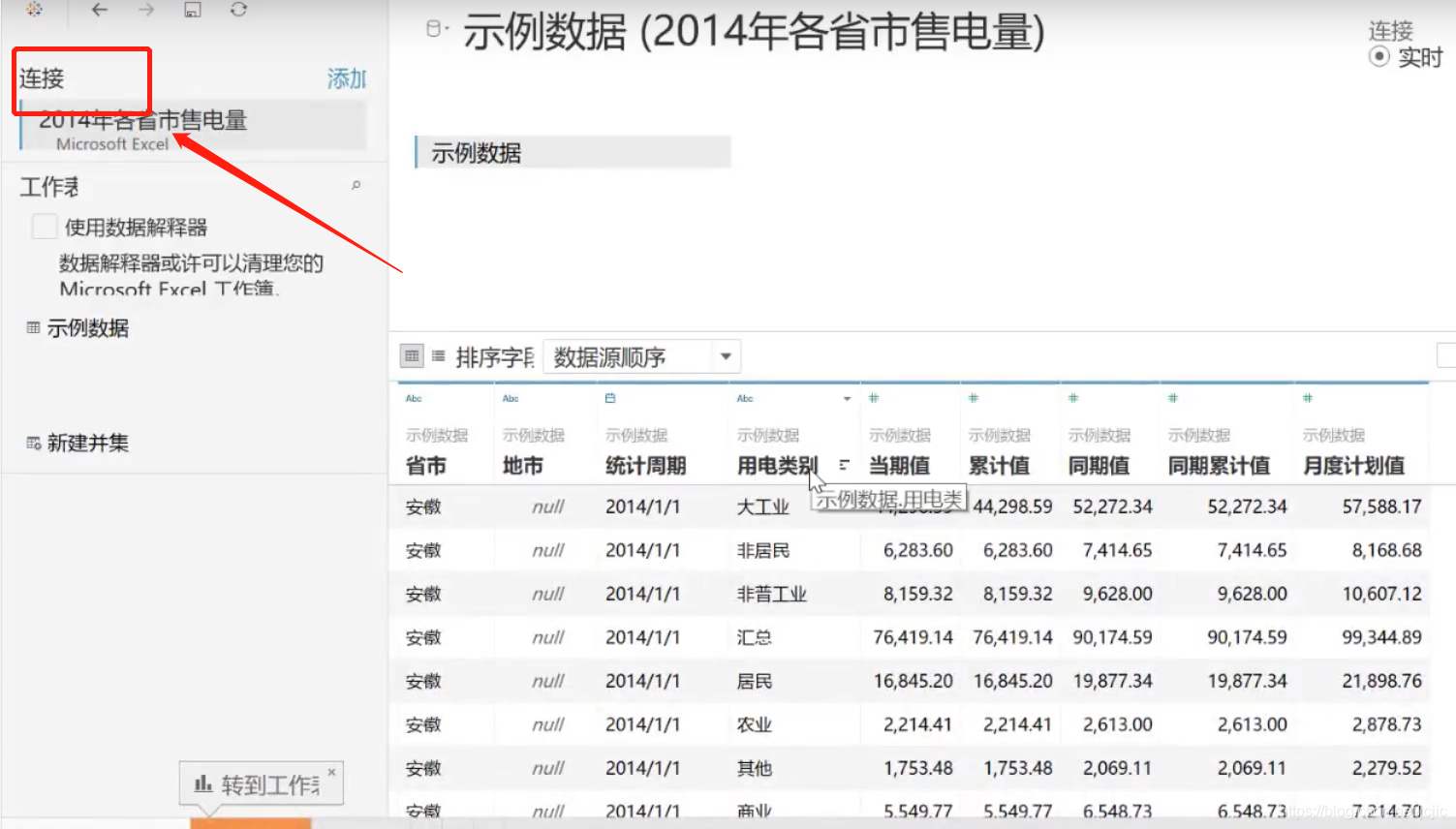This screenshot has height=829, width=1456.
Task: Click the 2,279.52 value cell
Action: coord(1387,768)
